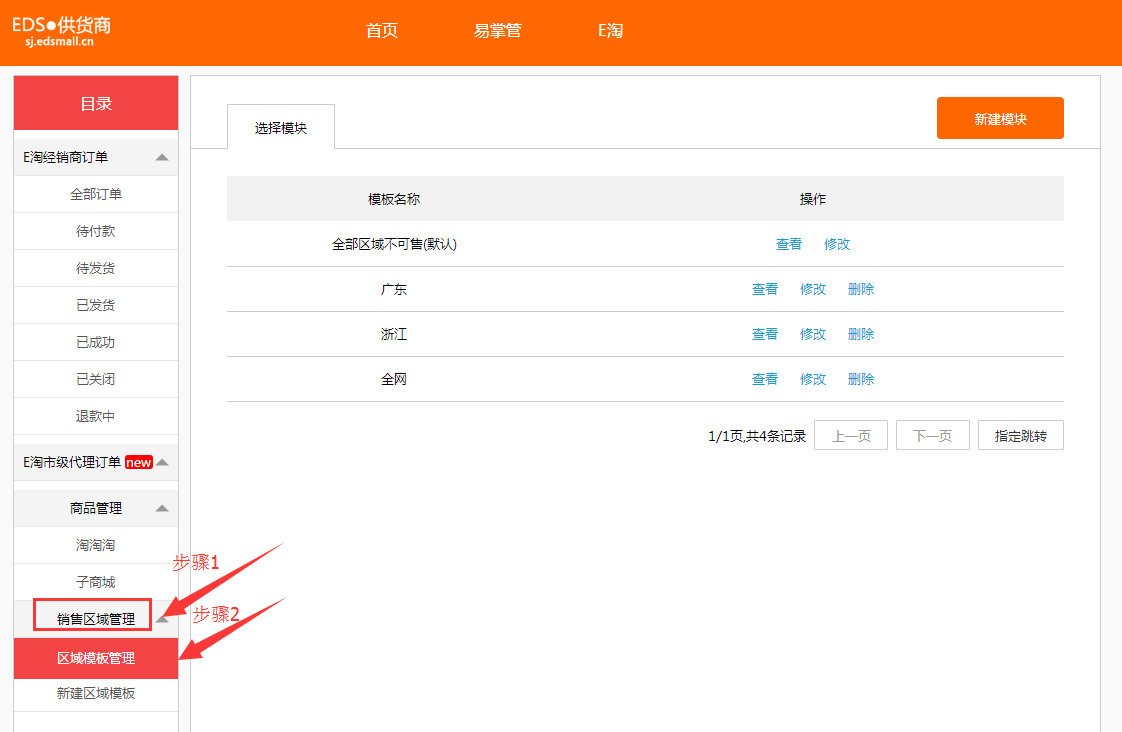Click 商品管理 header text
Image resolution: width=1122 pixels, height=732 pixels.
pyautogui.click(x=96, y=508)
